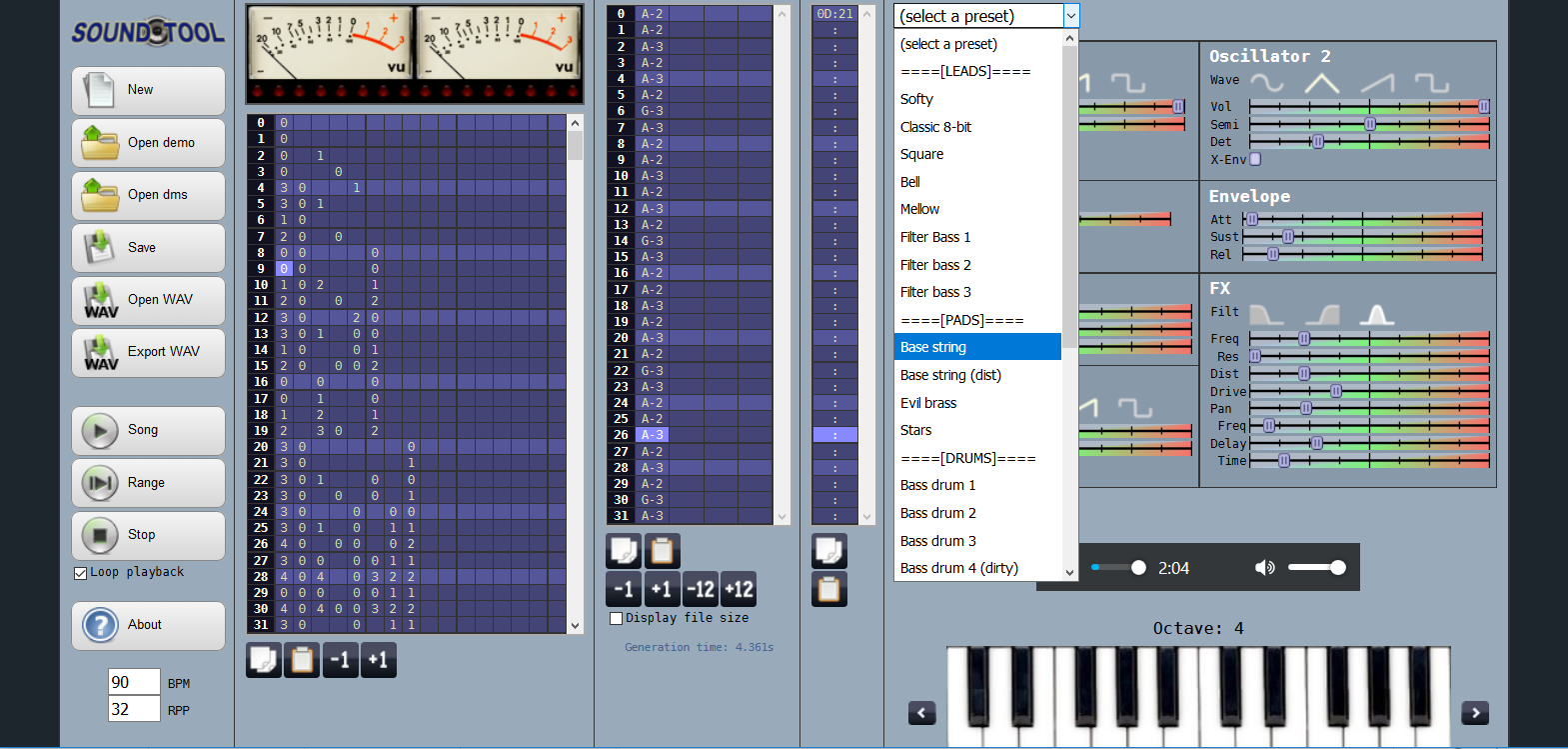
Task: Click the BPM input field
Action: tap(134, 682)
